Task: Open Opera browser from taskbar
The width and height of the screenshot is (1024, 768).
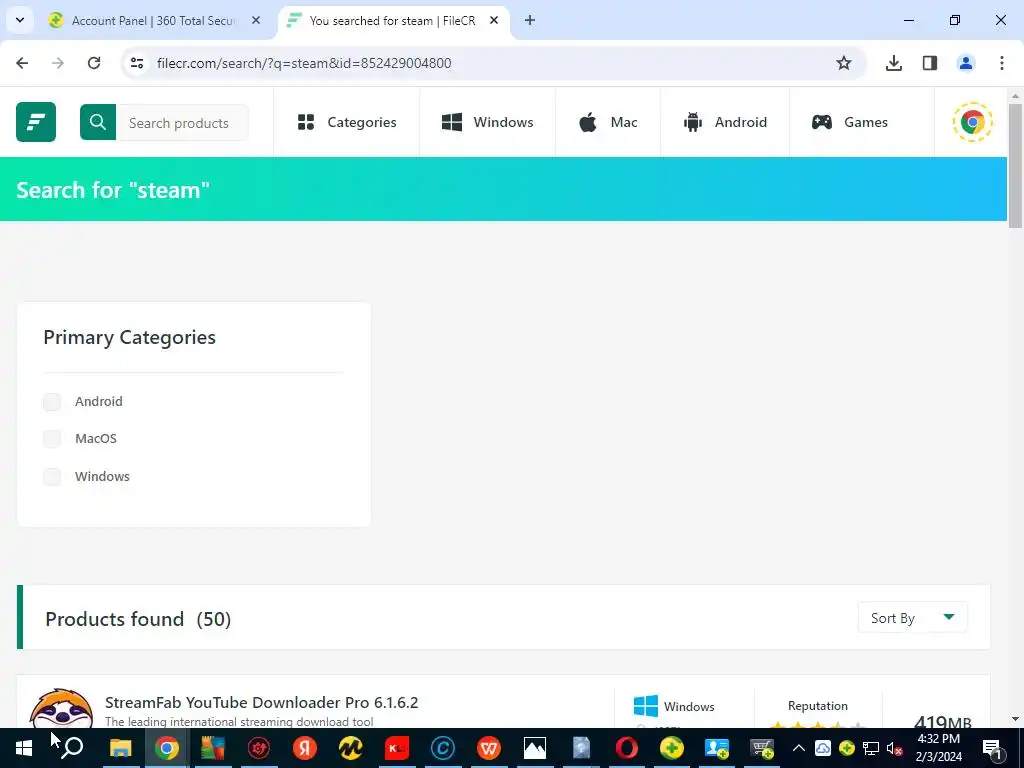Action: click(x=626, y=748)
